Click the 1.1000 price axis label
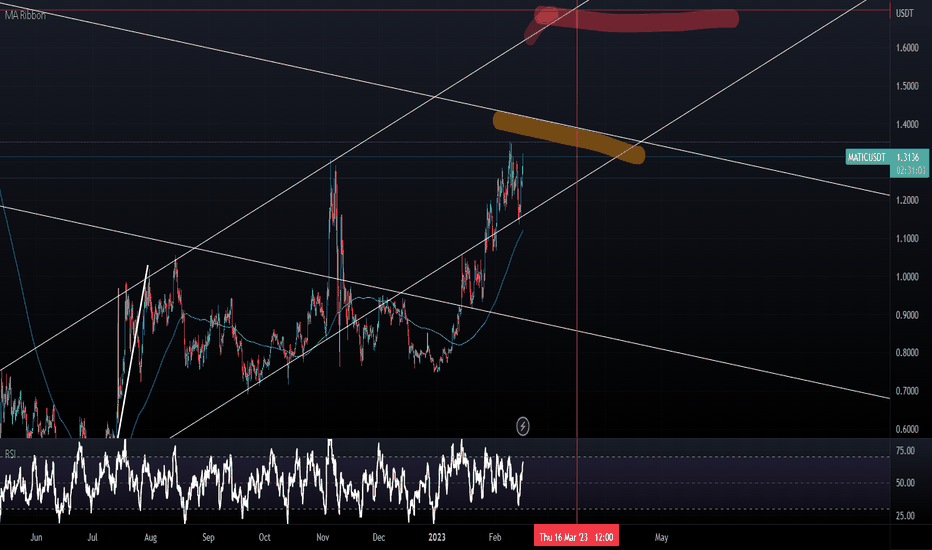The width and height of the screenshot is (932, 550). point(908,238)
